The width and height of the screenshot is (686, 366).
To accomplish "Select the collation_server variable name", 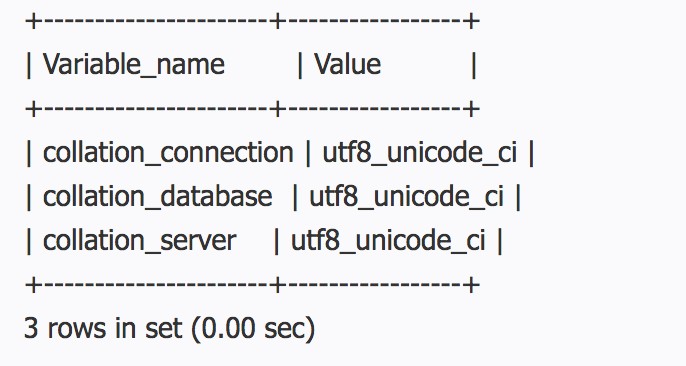I will pyautogui.click(x=140, y=241).
